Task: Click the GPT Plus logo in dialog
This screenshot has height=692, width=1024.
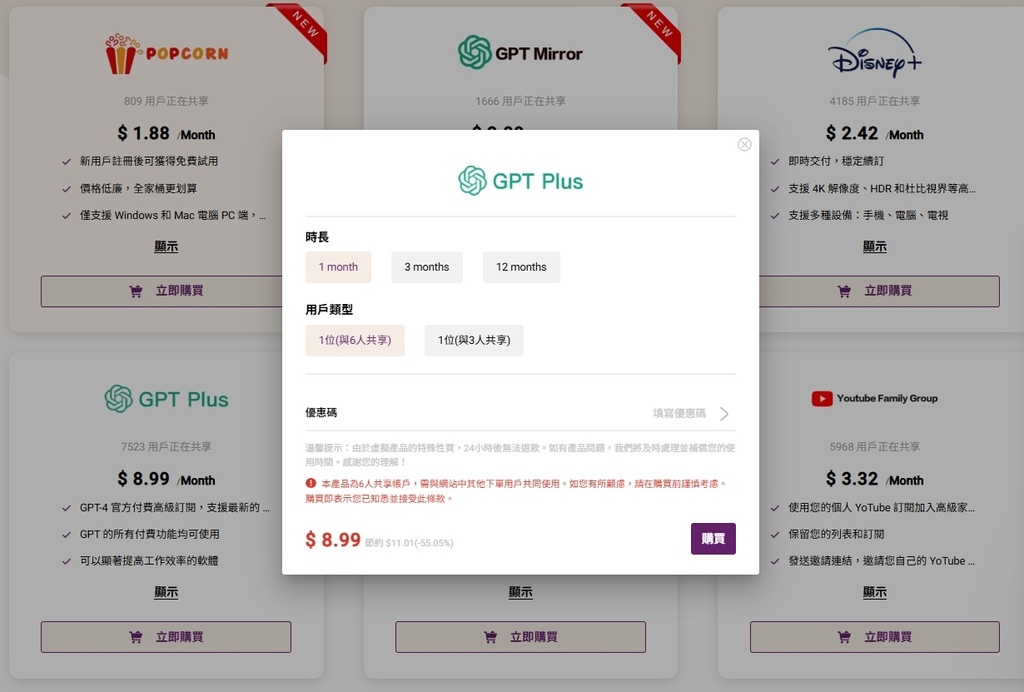Action: 520,181
